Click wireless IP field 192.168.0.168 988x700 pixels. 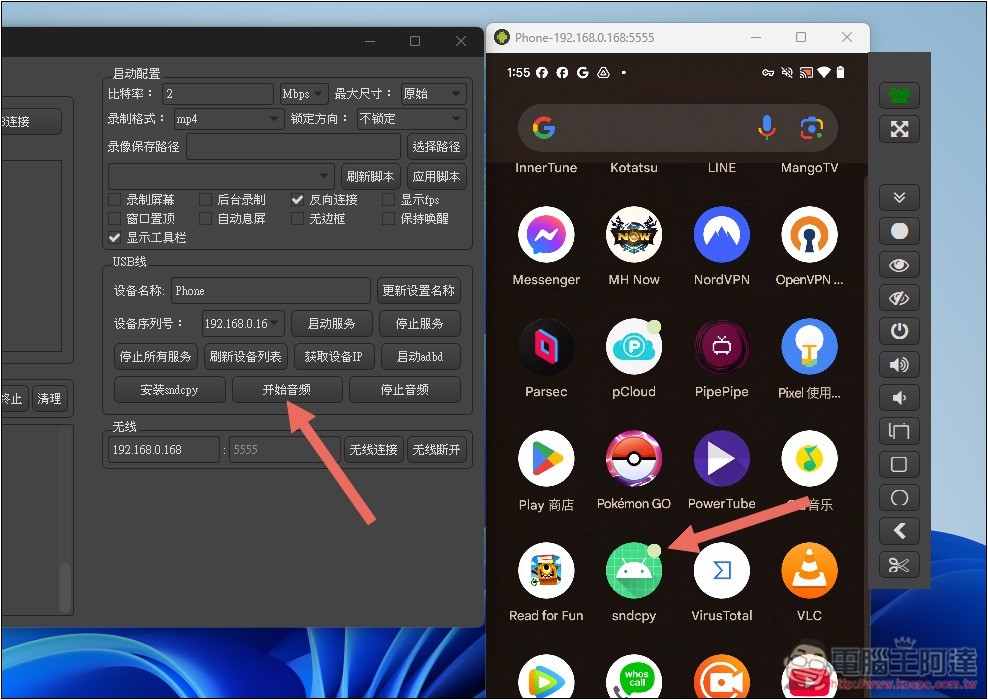pos(164,450)
